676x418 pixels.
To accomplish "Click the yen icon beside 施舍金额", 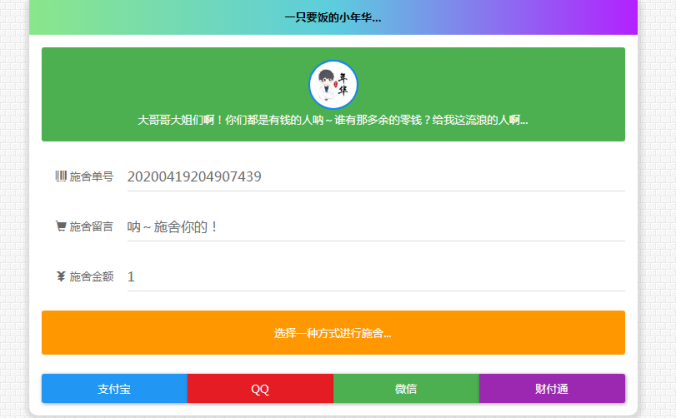I will tap(61, 276).
